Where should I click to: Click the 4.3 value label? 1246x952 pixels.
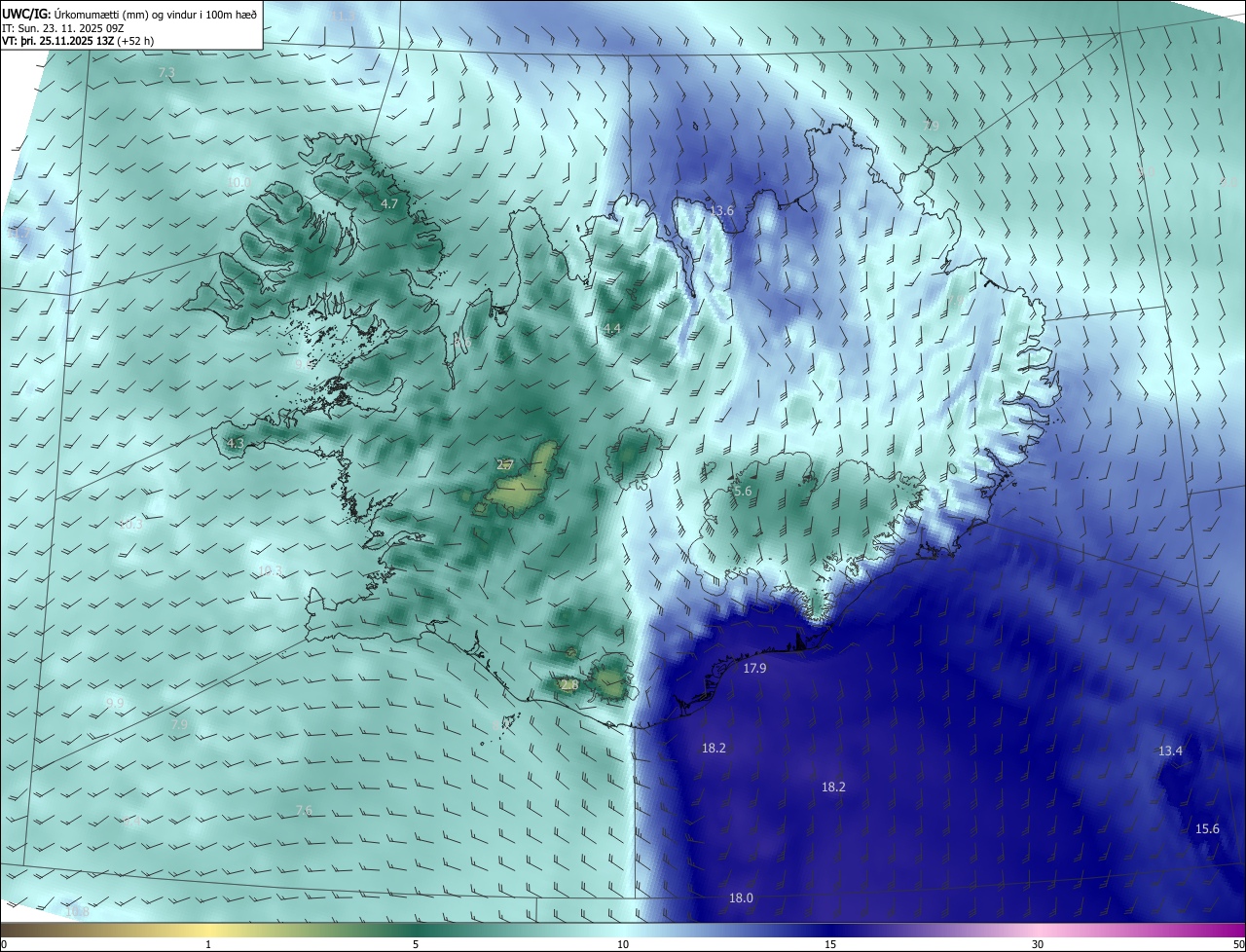[235, 443]
